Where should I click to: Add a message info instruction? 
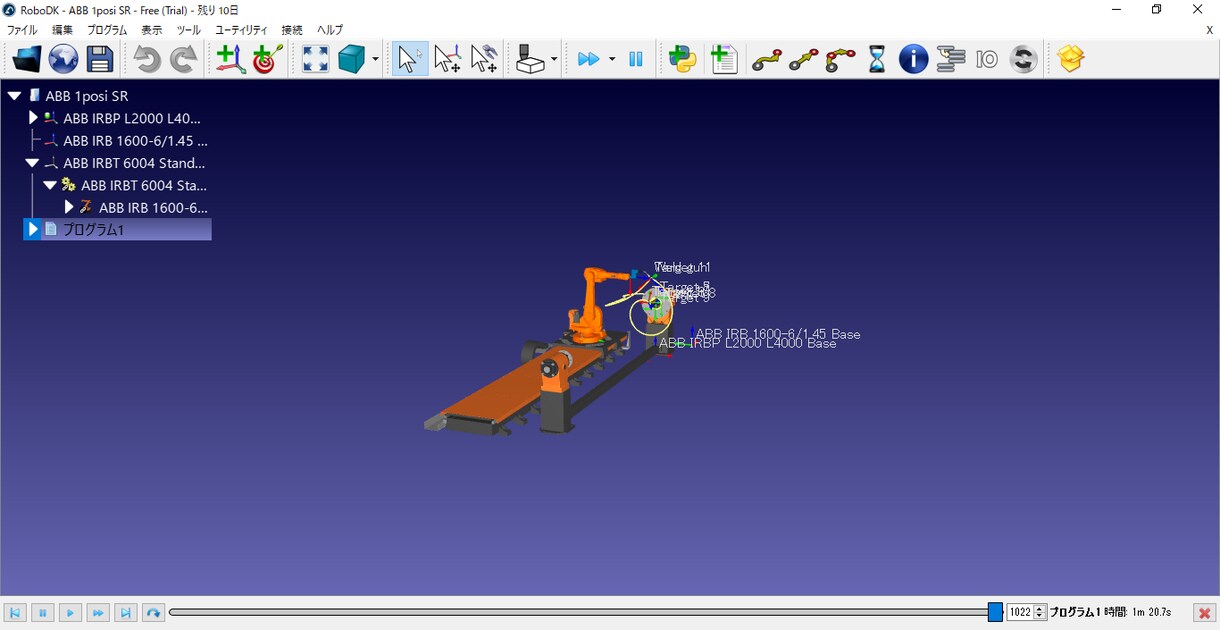tap(913, 60)
